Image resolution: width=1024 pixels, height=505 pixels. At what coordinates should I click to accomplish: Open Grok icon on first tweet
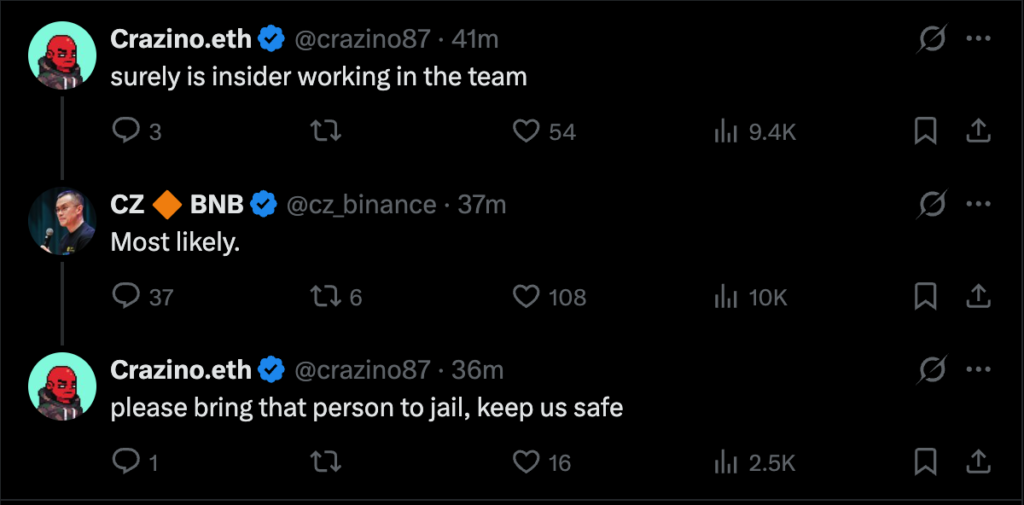click(932, 39)
